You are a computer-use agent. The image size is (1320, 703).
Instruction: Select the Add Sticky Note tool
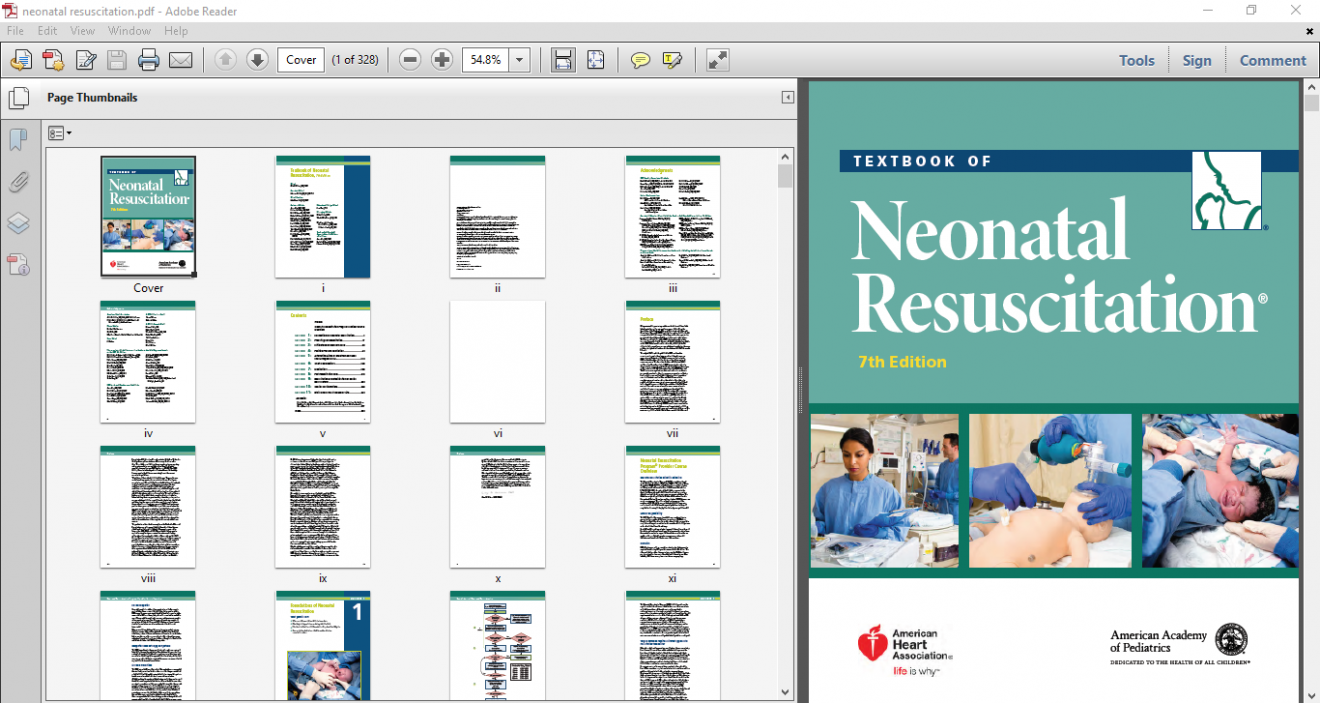pyautogui.click(x=639, y=60)
